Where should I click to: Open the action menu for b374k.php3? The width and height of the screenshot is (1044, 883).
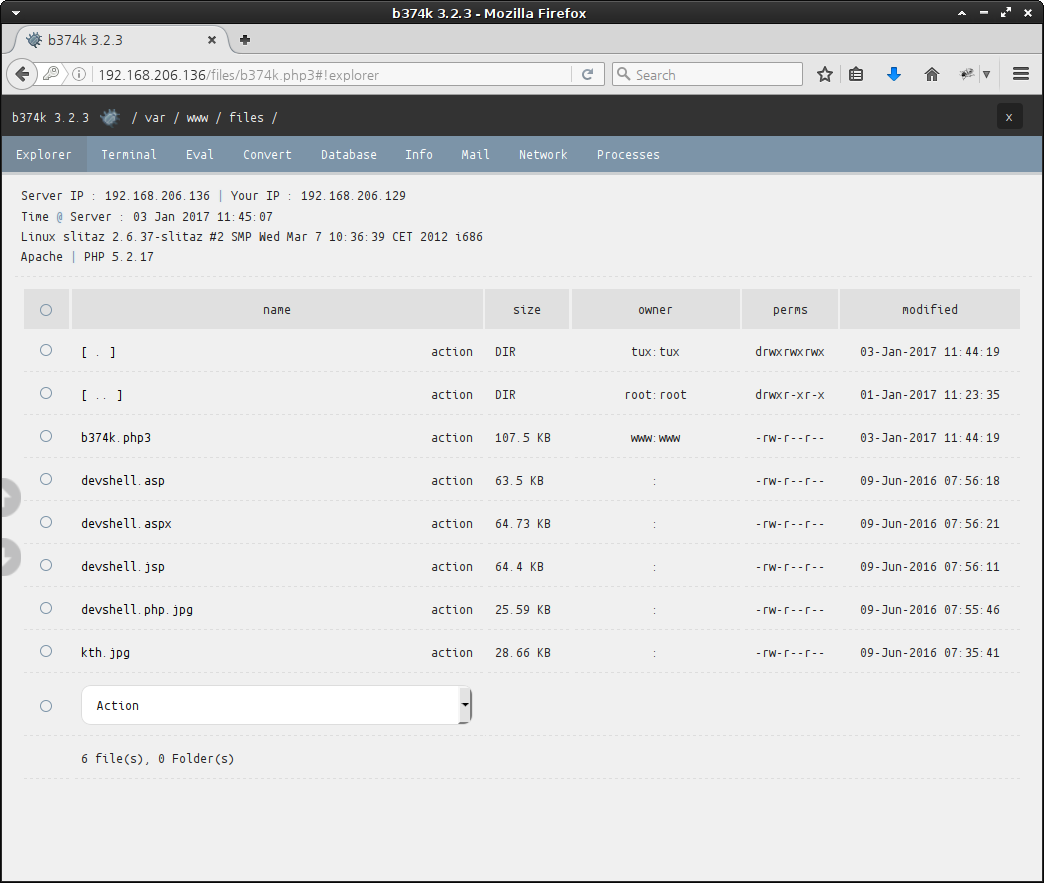click(451, 438)
